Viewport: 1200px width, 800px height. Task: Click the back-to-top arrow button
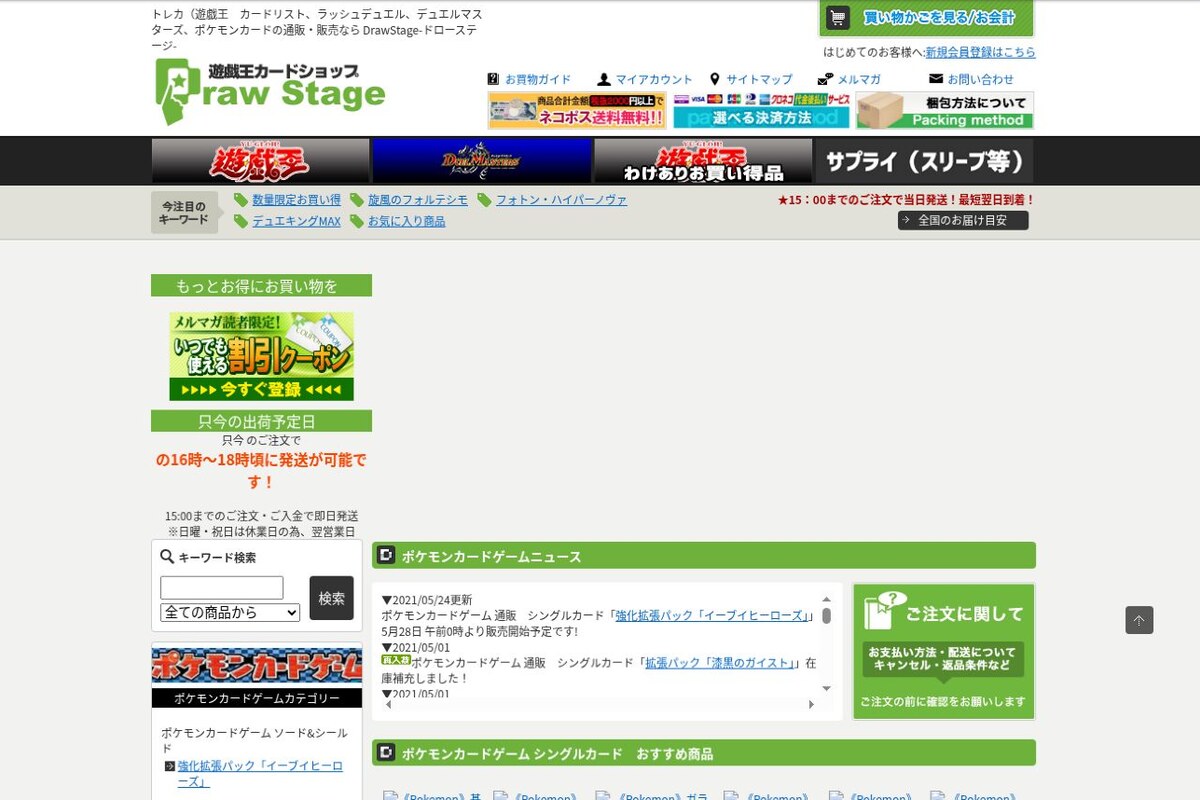point(1139,620)
